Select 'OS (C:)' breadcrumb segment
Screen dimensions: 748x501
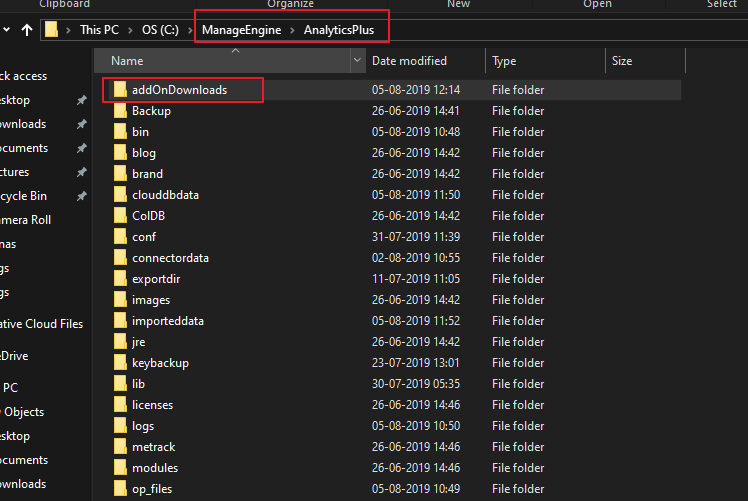(x=160, y=30)
